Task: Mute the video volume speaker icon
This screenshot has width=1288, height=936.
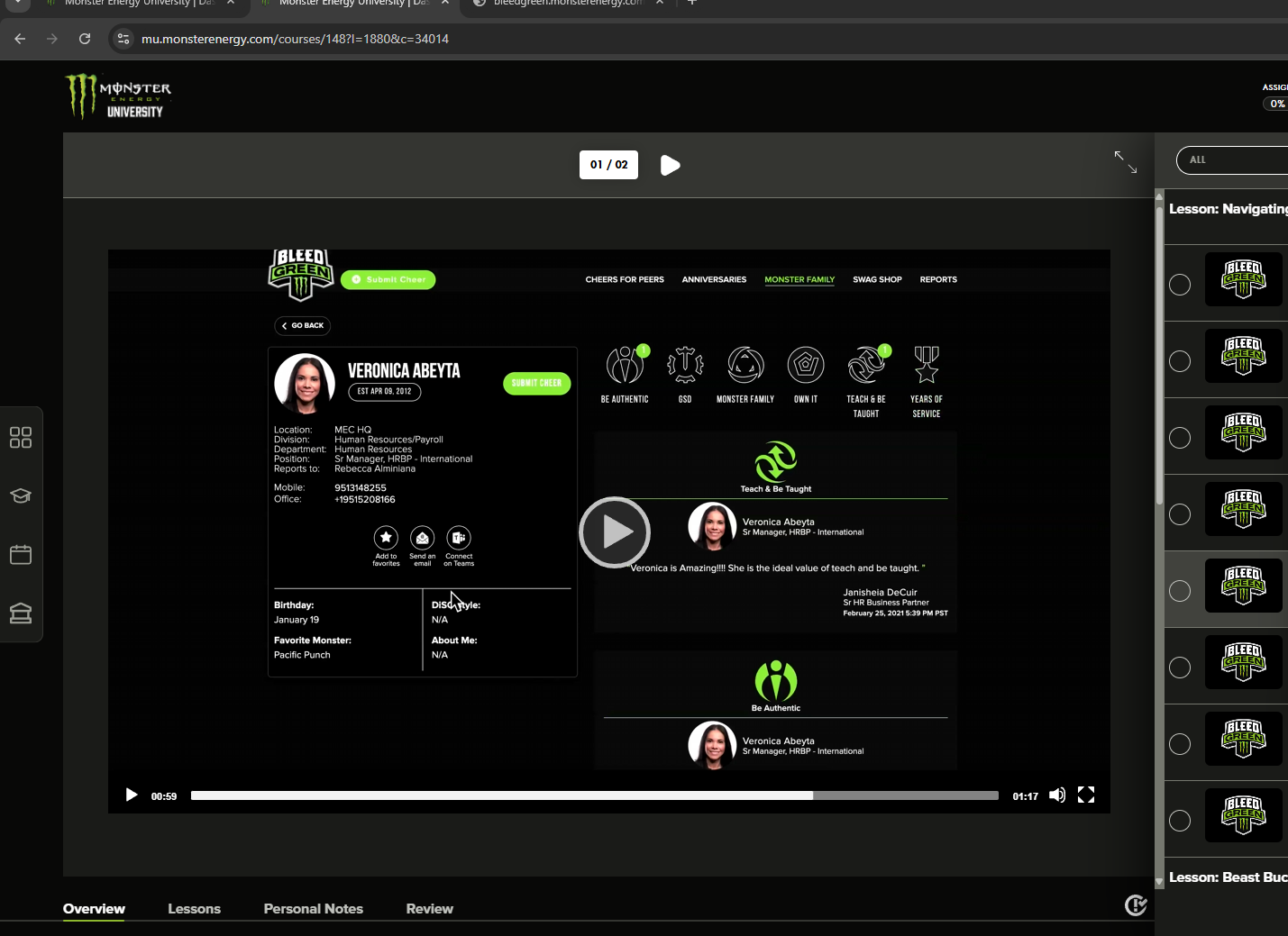Action: 1057,795
